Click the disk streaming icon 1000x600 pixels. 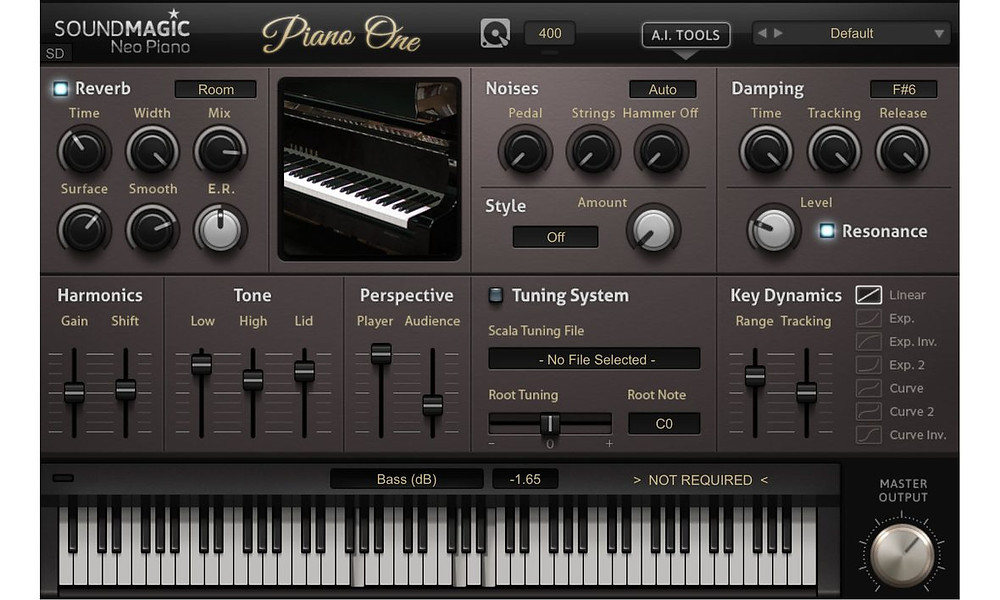[495, 33]
